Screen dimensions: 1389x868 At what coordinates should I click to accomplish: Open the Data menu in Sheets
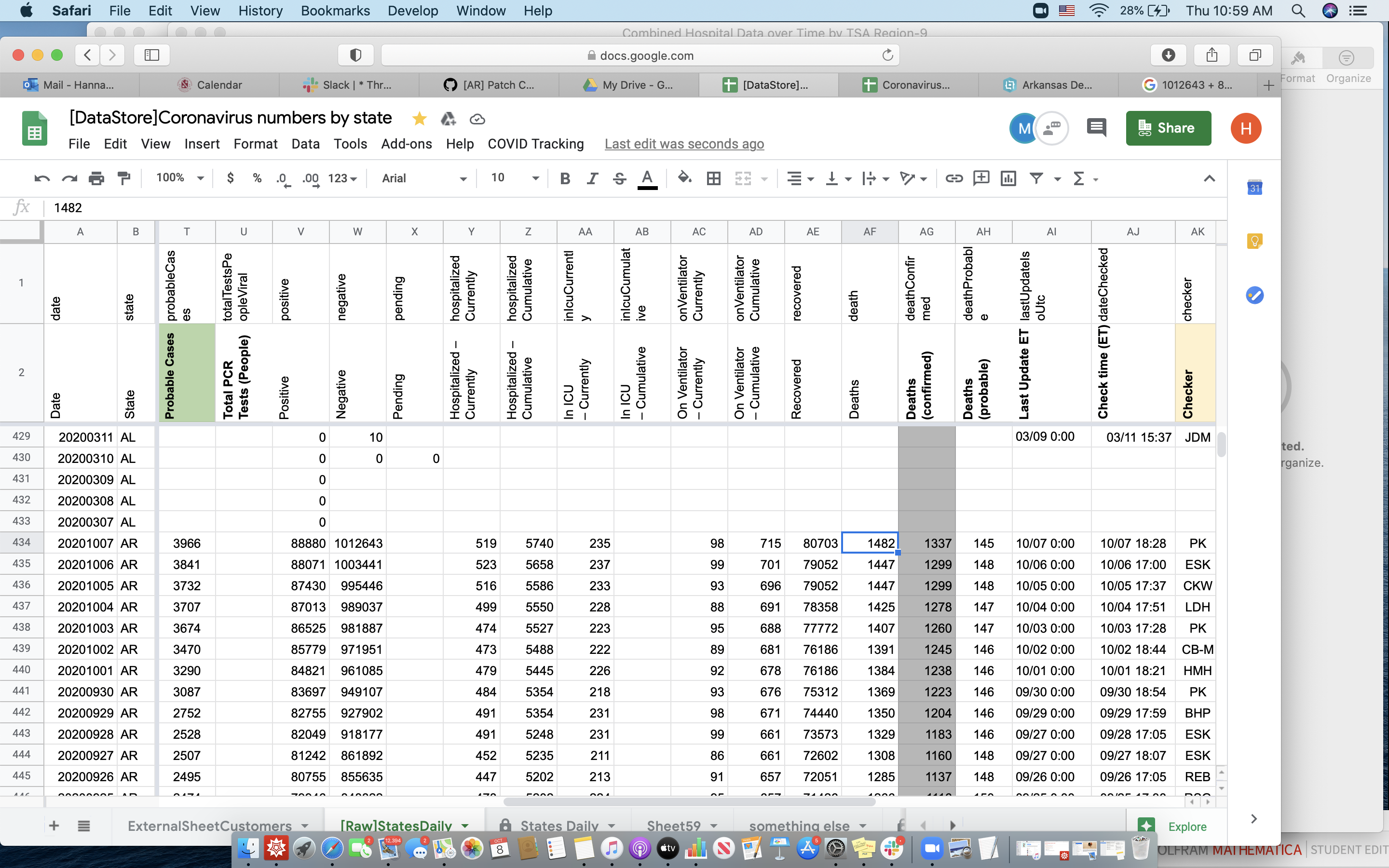(x=305, y=144)
